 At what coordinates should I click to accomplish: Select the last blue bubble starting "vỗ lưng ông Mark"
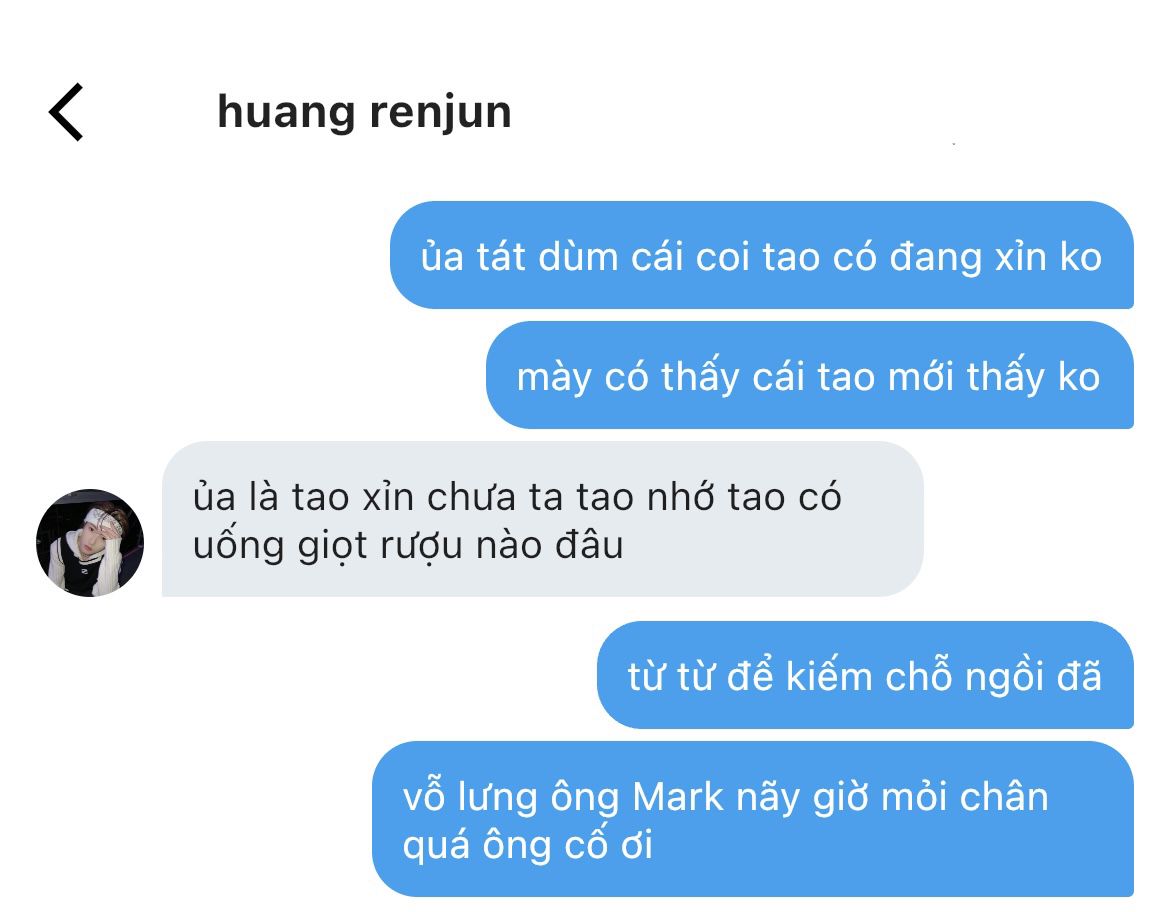point(753,819)
